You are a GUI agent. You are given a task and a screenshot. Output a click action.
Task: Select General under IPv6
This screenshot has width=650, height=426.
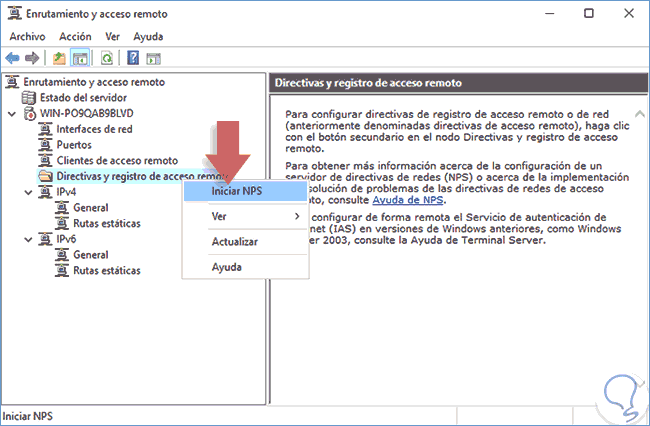91,255
